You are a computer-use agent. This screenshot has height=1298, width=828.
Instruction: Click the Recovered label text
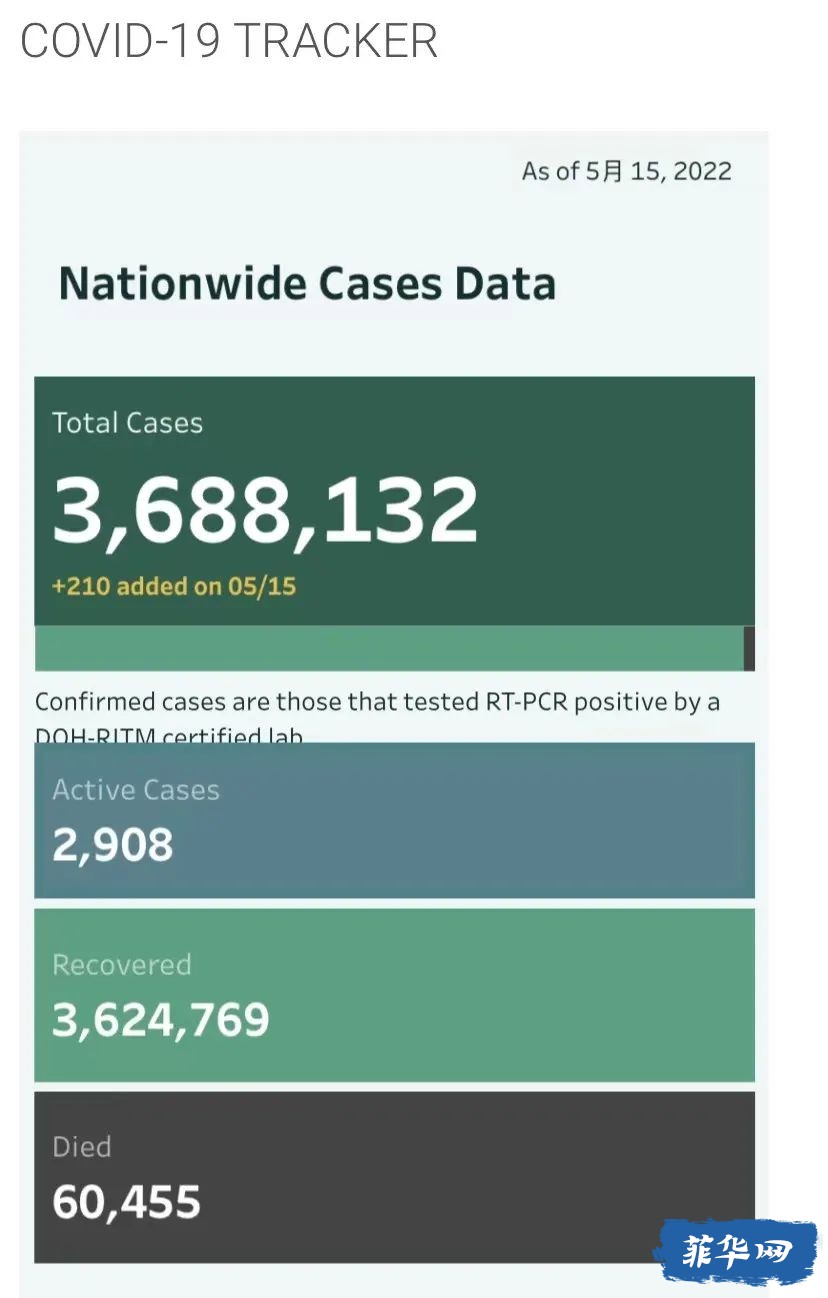122,965
